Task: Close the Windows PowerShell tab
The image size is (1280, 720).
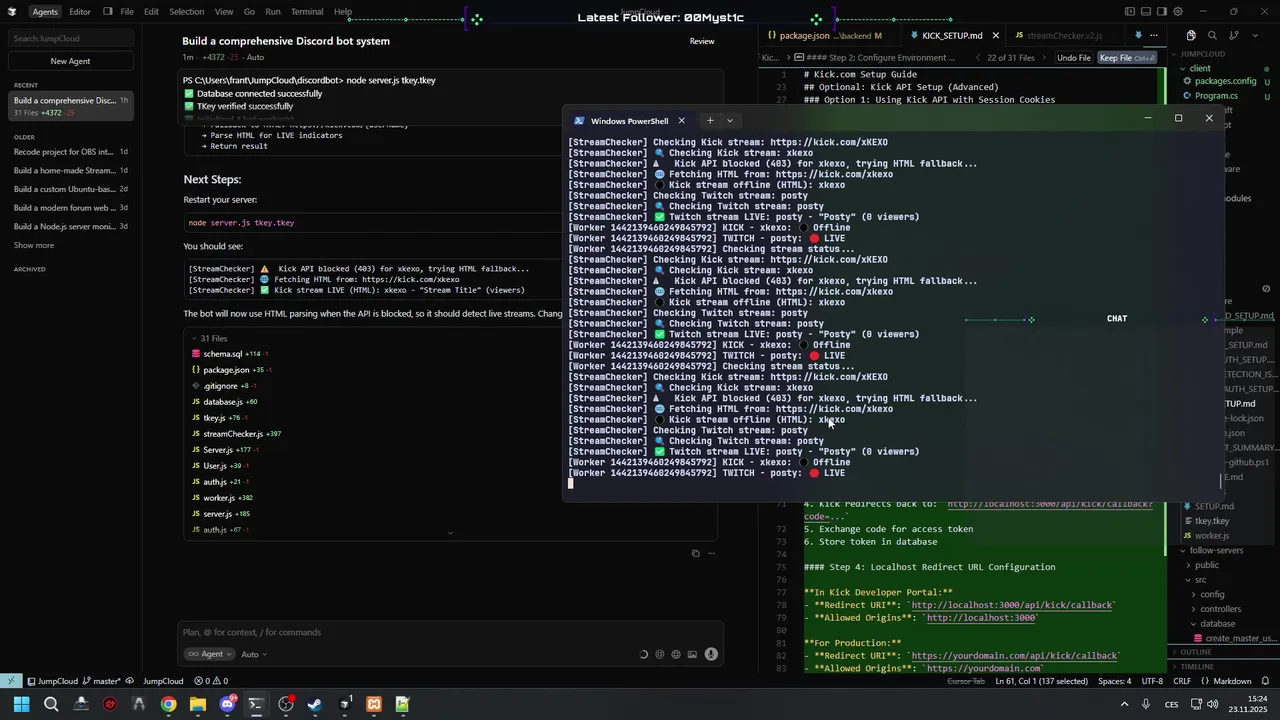Action: pos(682,121)
